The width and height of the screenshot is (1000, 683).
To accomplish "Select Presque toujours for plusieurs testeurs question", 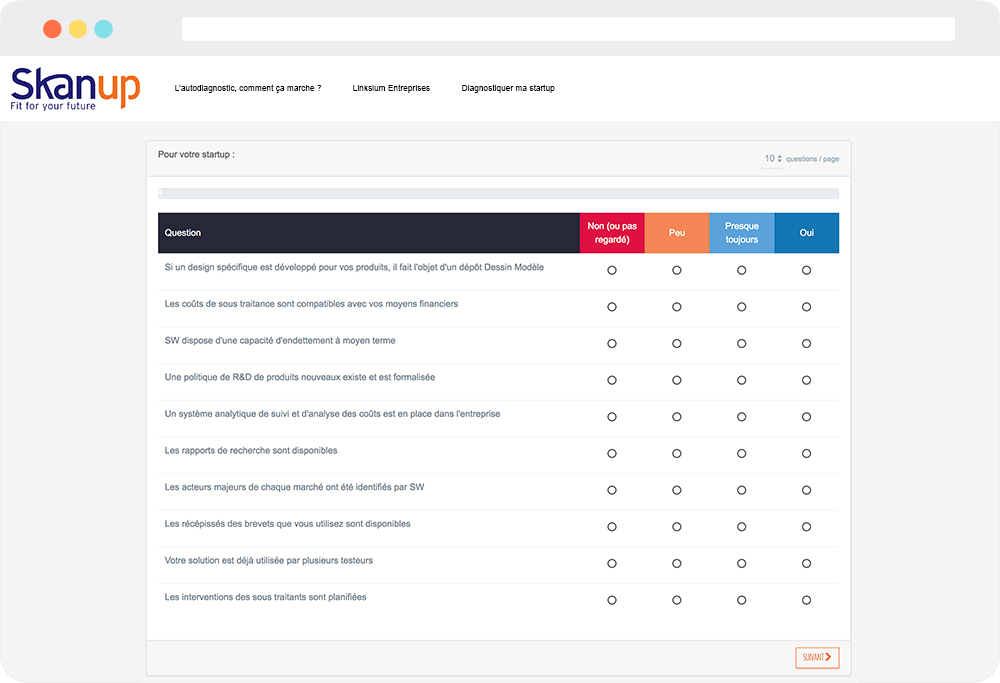I will click(x=742, y=564).
